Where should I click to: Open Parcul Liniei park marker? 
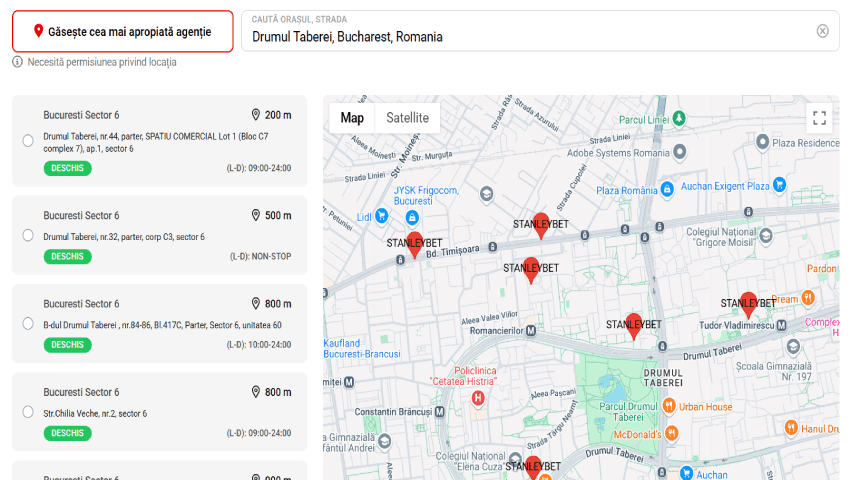(679, 118)
